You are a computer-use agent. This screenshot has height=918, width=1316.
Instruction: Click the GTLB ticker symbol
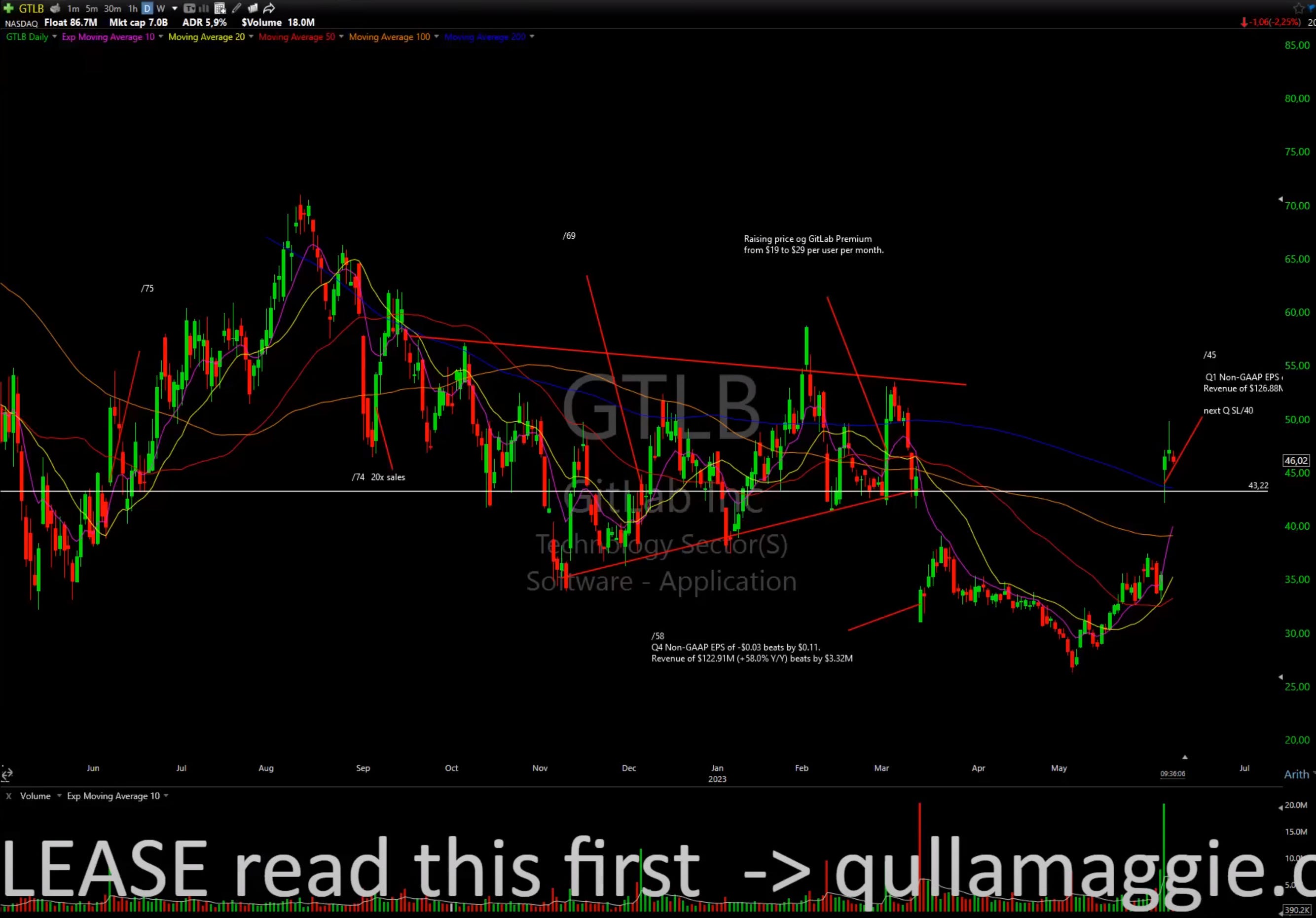(32, 8)
